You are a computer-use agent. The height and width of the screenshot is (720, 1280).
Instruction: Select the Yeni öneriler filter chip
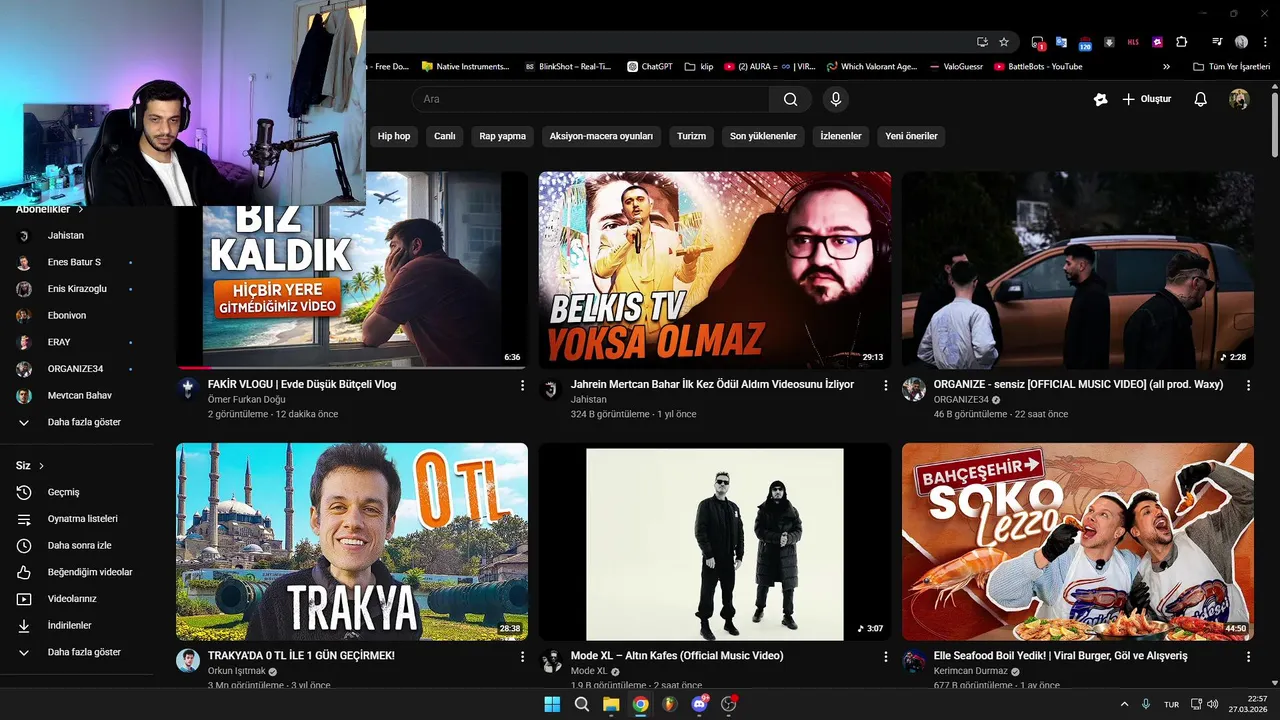click(911, 136)
